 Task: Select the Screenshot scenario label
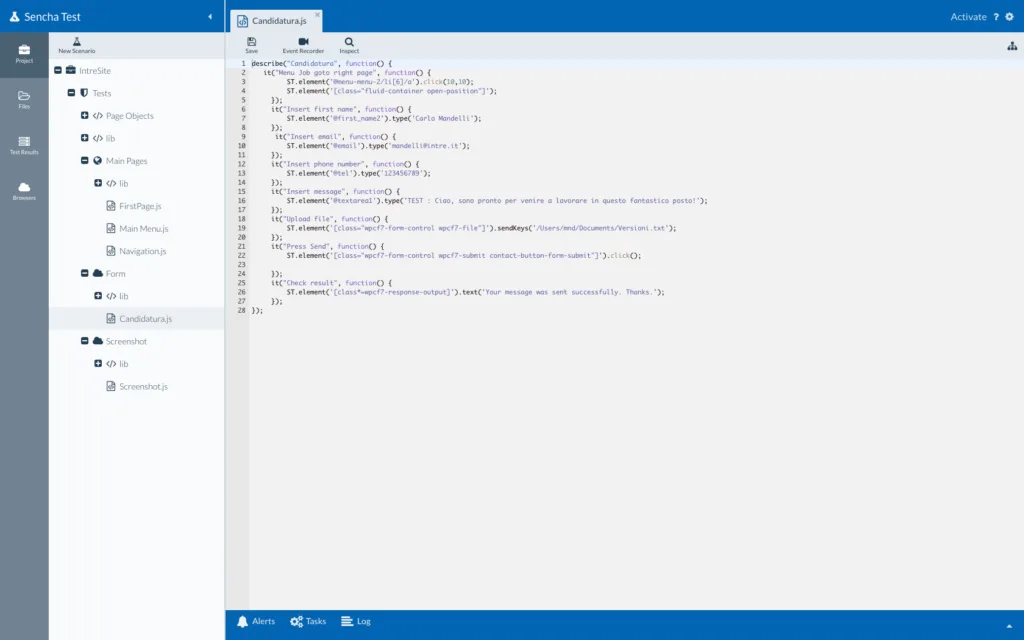coord(127,342)
